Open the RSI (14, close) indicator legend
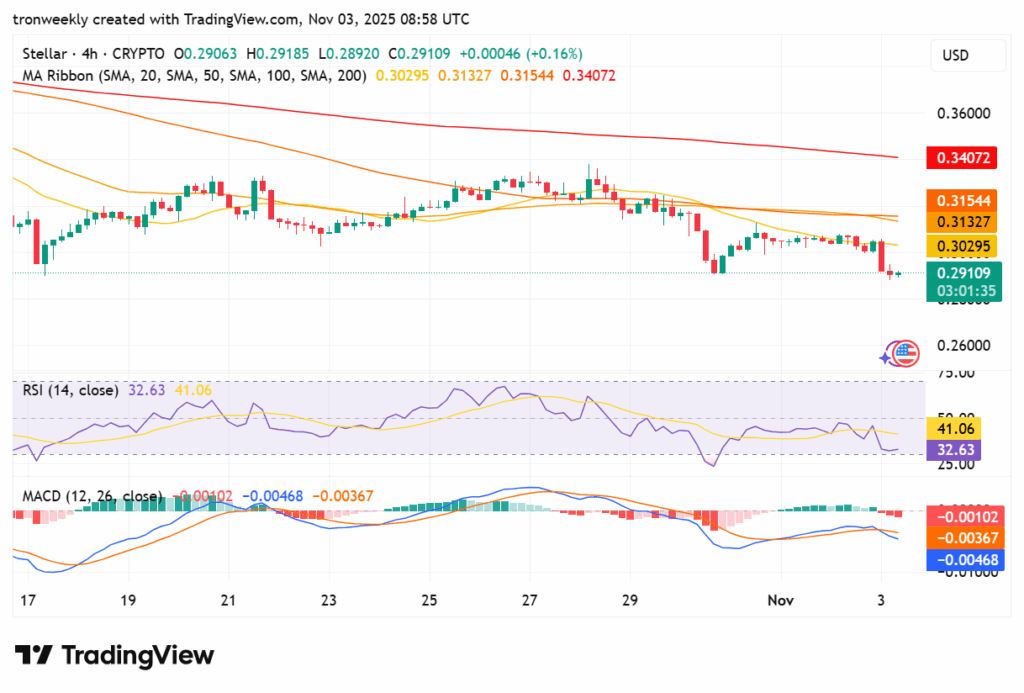This screenshot has height=693, width=1024. [71, 390]
